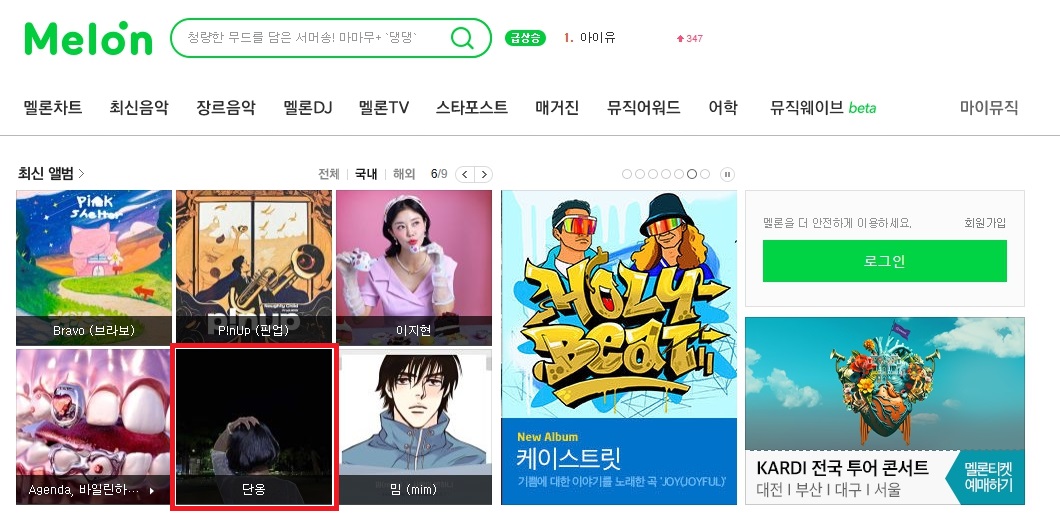Expand 최신 앨범 section via chevron
The width and height of the screenshot is (1060, 526).
(81, 174)
